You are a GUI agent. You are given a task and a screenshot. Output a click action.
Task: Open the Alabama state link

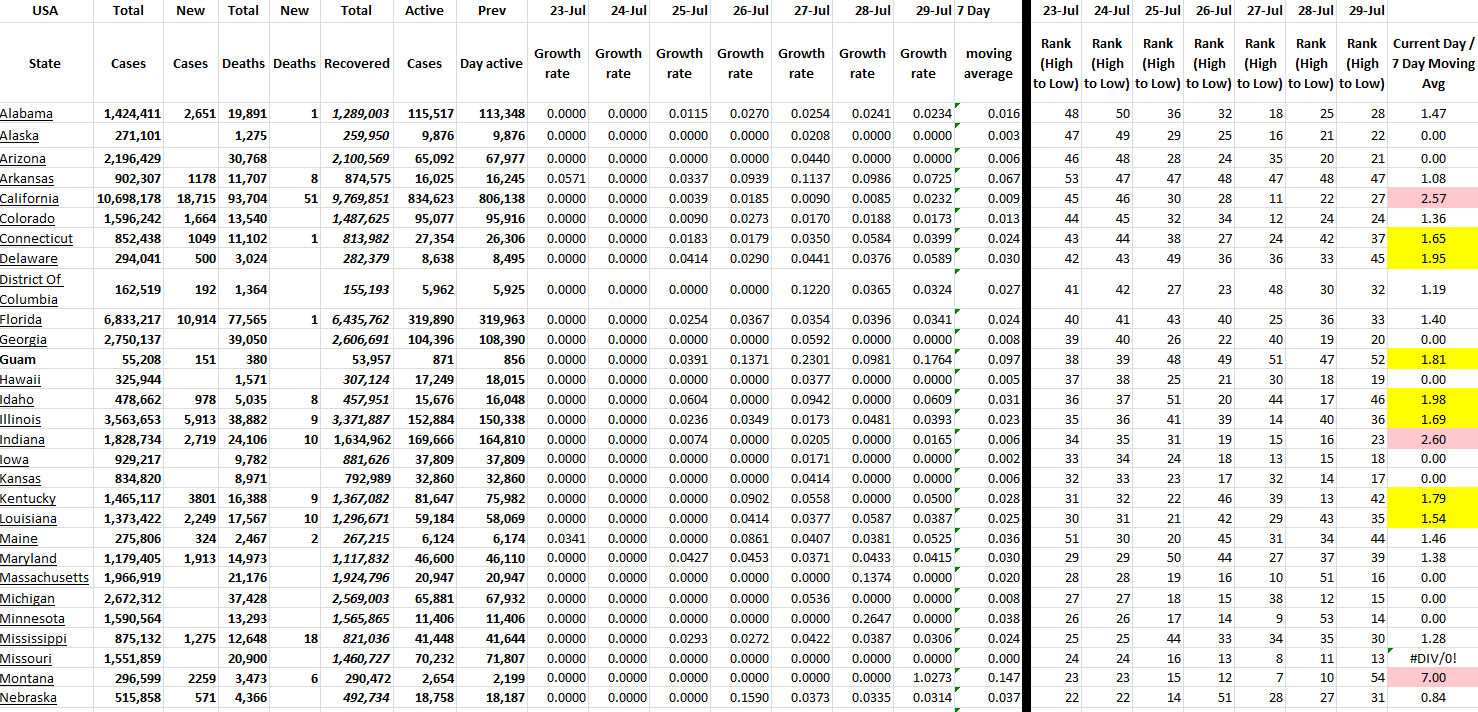tap(27, 114)
